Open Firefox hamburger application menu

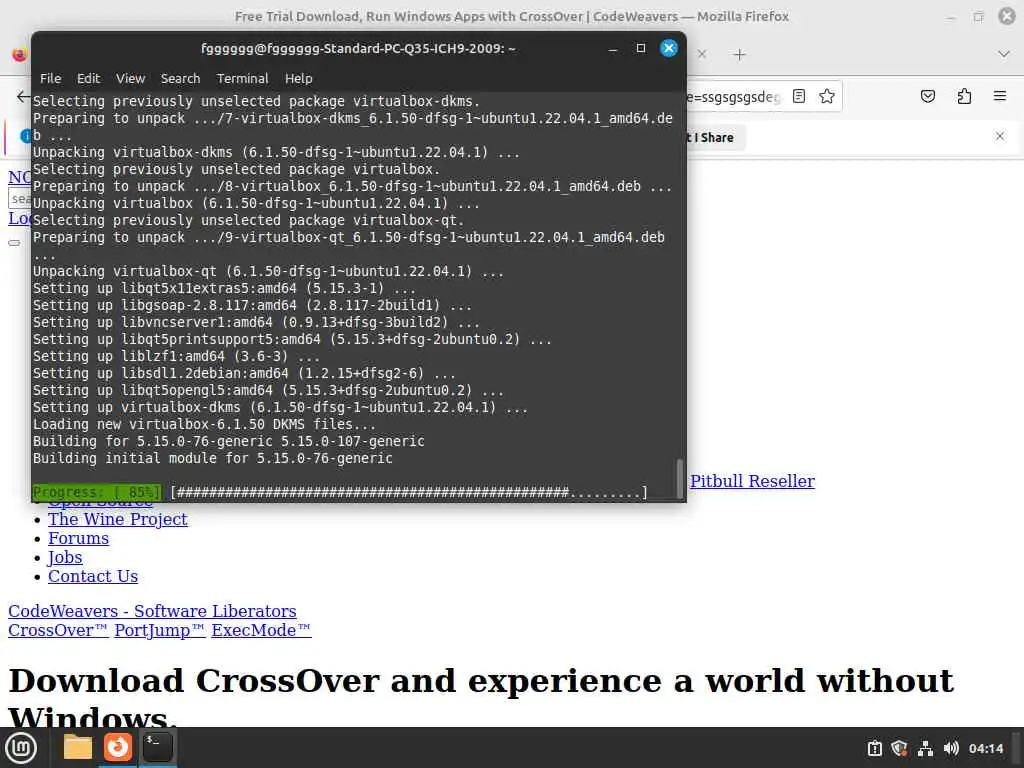(x=1000, y=97)
